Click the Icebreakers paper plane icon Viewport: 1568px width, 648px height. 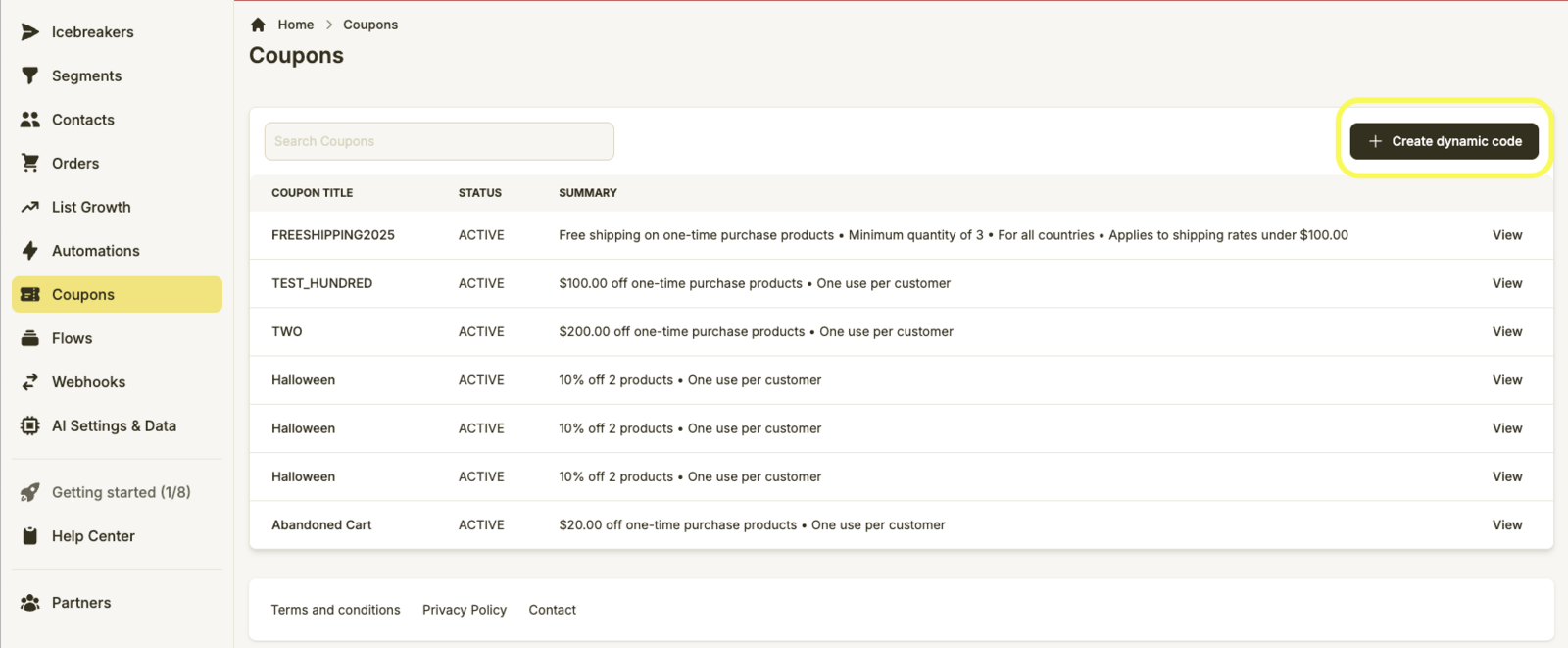pos(30,32)
